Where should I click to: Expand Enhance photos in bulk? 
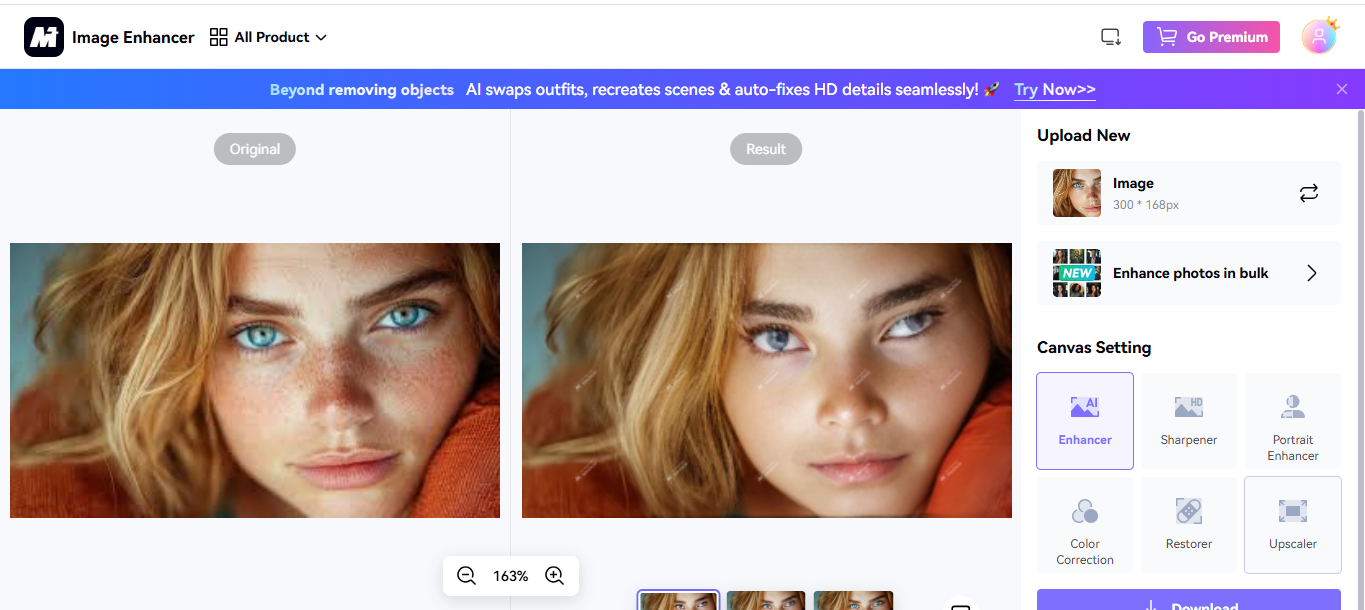1311,272
